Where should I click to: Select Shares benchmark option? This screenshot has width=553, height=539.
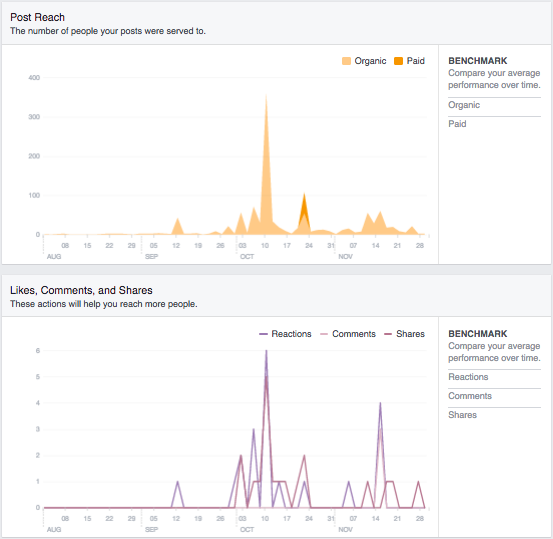click(x=462, y=415)
